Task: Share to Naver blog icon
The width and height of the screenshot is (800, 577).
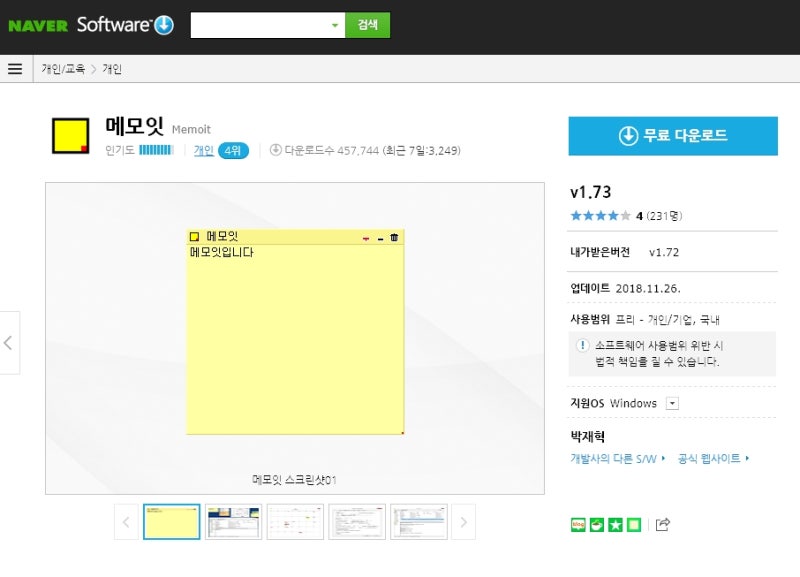Action: [578, 524]
